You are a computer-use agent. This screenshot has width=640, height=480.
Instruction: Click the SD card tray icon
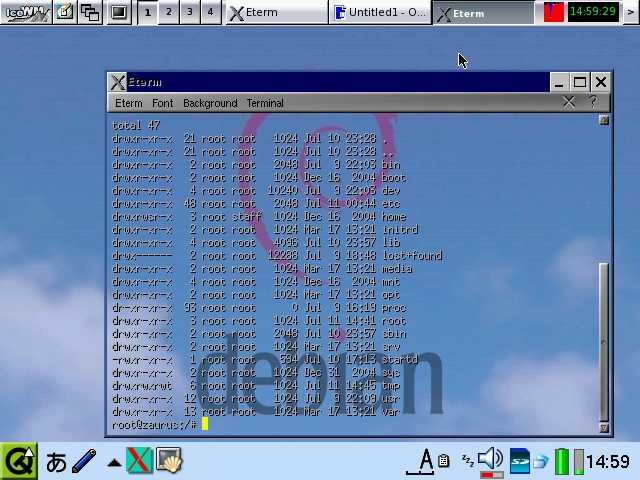tap(519, 461)
